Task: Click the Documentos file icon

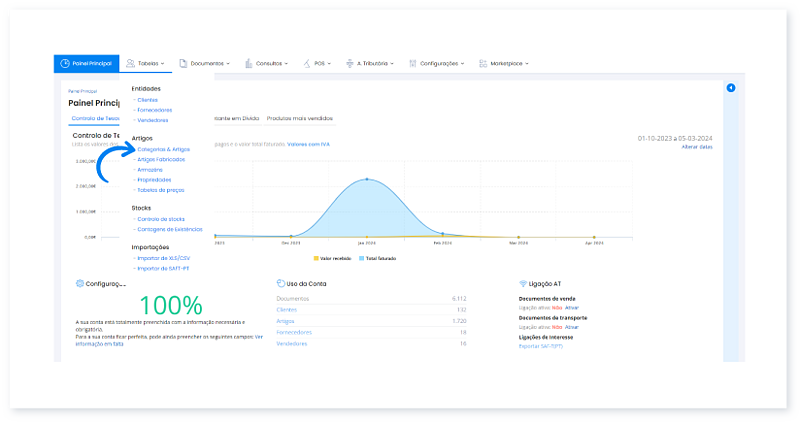Action: click(x=183, y=63)
